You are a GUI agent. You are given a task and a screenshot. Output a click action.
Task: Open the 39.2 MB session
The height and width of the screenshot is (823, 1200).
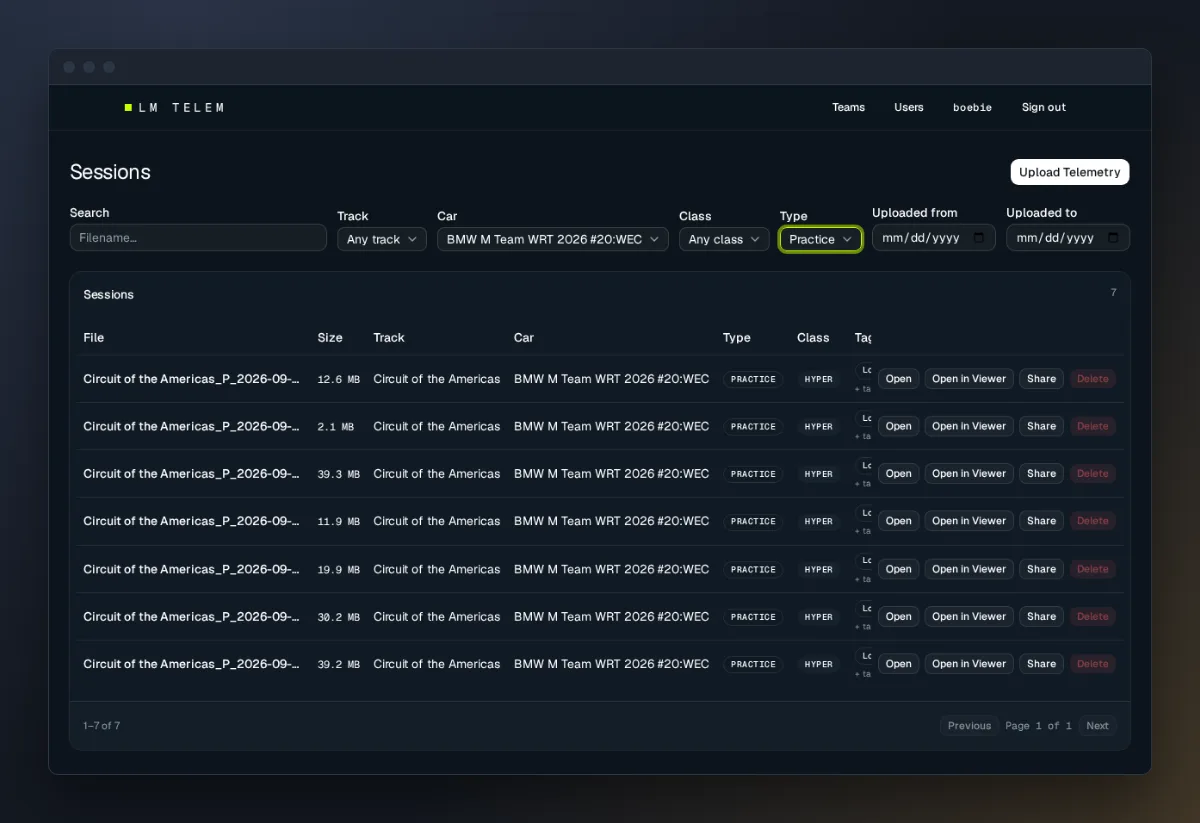pyautogui.click(x=898, y=664)
